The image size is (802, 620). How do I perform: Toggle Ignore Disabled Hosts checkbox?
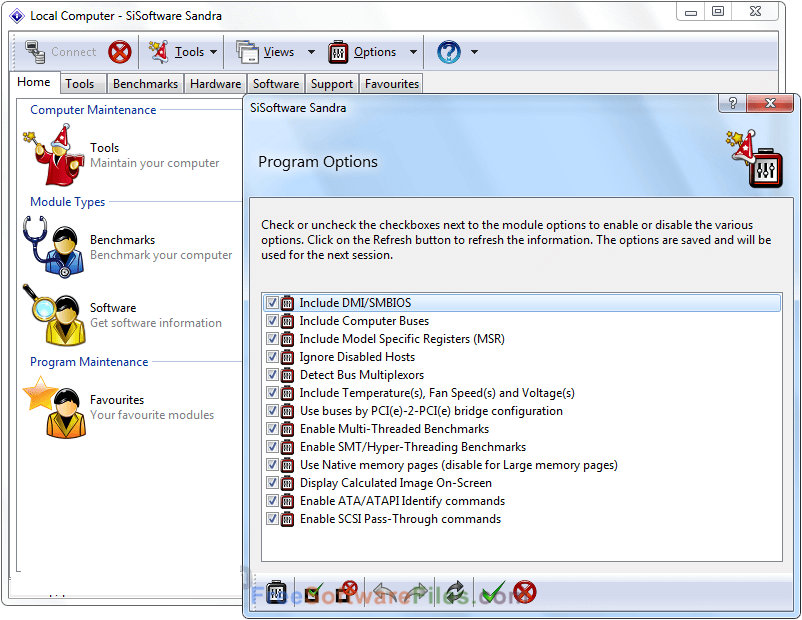coord(272,357)
